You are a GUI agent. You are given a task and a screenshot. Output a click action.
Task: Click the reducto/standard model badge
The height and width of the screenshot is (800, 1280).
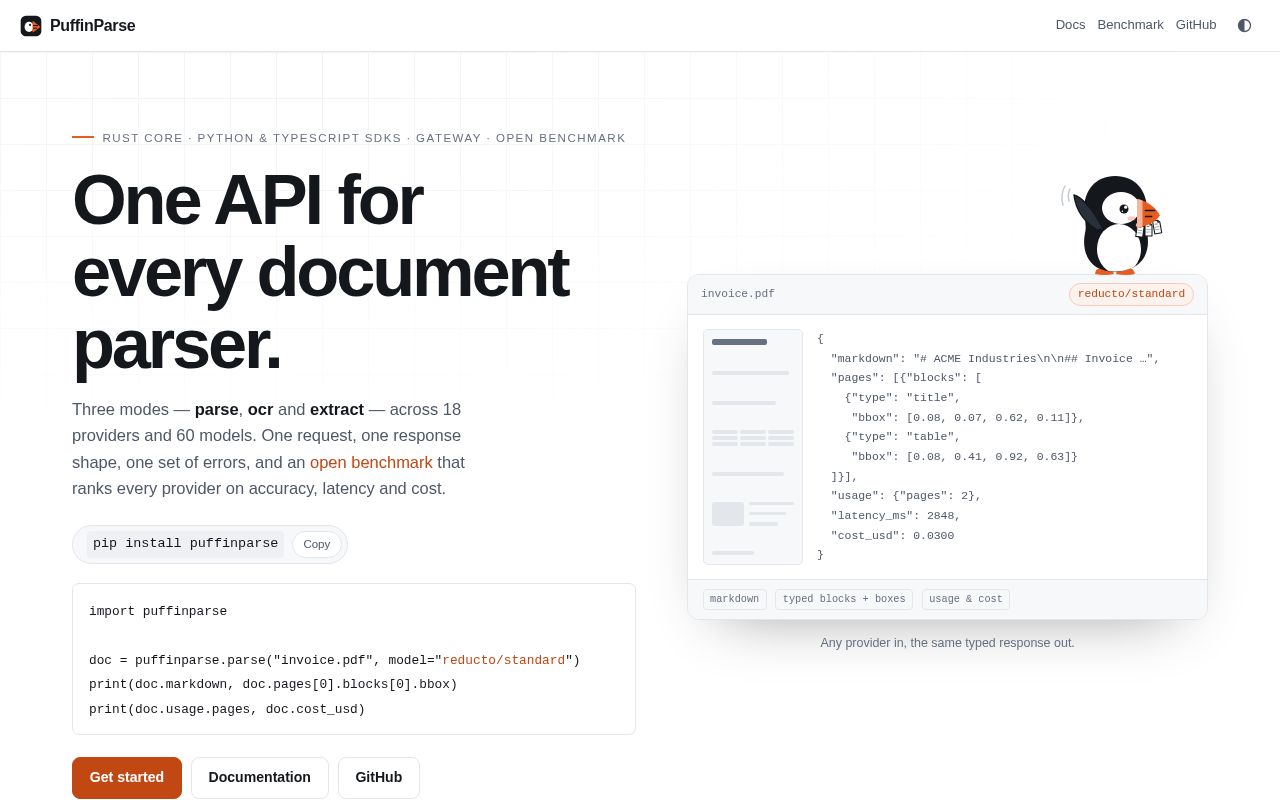click(x=1131, y=294)
